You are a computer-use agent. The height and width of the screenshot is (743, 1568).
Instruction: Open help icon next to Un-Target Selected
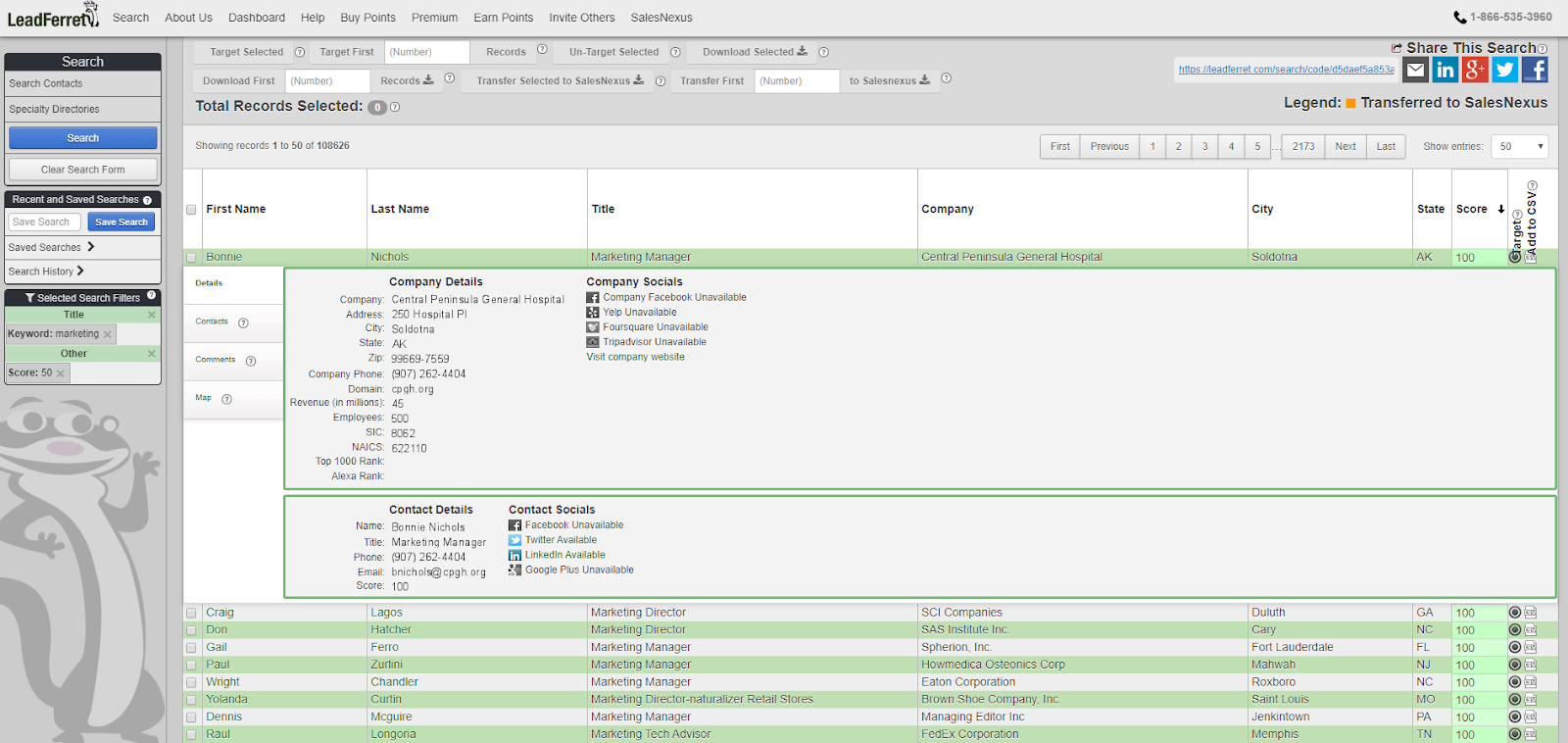point(675,52)
